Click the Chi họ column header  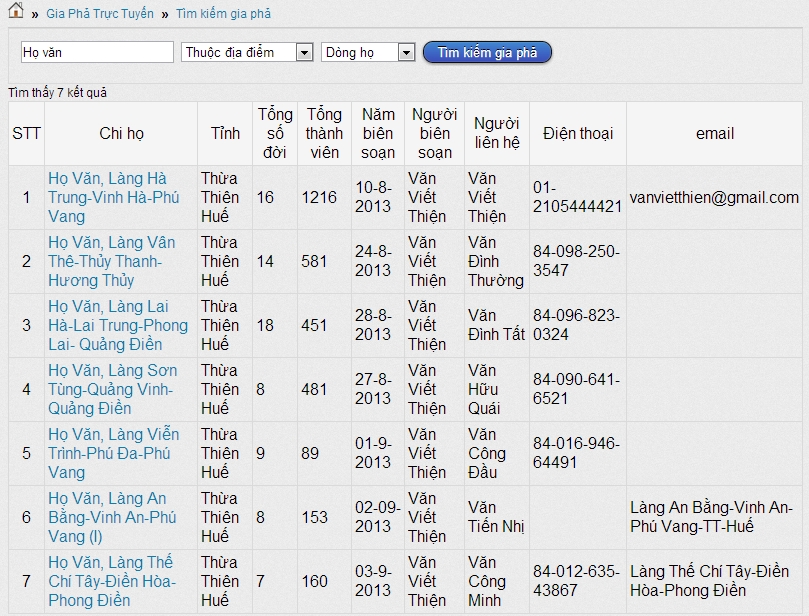(121, 133)
